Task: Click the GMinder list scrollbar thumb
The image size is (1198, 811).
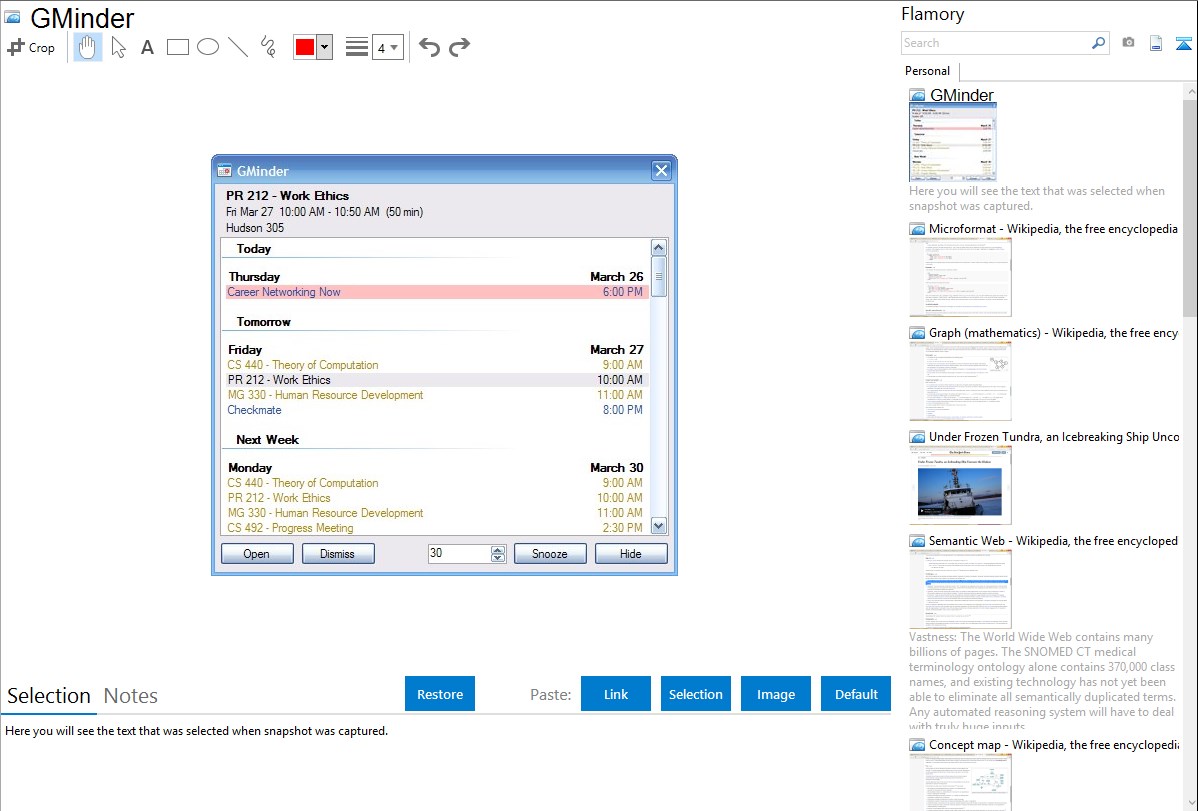Action: (659, 277)
